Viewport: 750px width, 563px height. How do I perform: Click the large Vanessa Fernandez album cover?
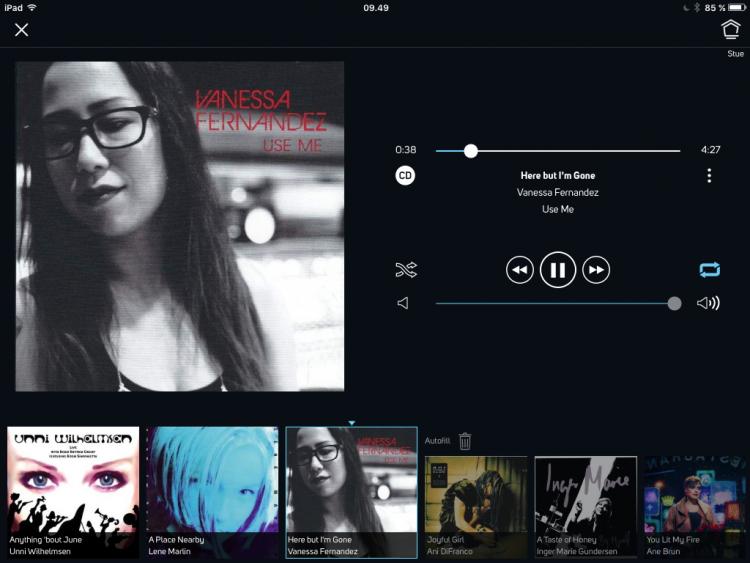click(179, 226)
